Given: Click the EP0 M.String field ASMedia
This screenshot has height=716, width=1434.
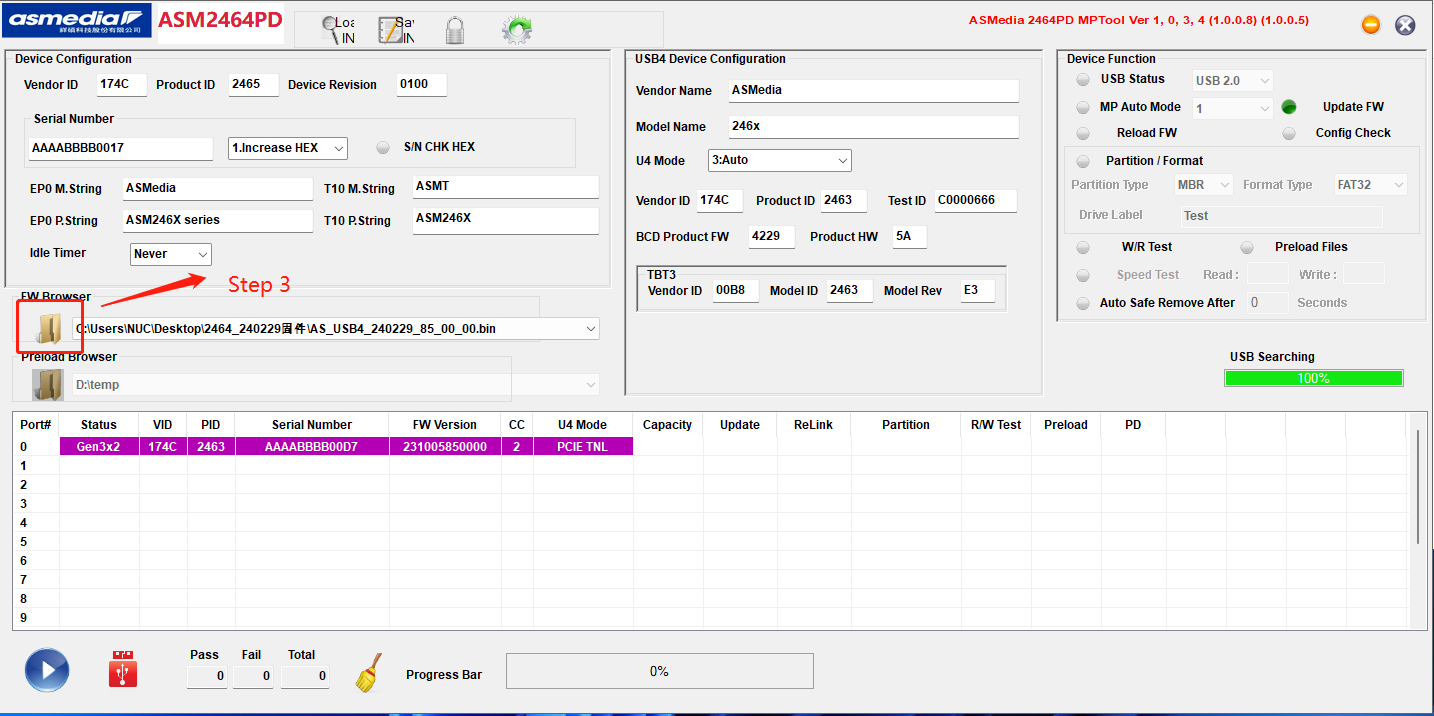Looking at the screenshot, I should [x=218, y=188].
